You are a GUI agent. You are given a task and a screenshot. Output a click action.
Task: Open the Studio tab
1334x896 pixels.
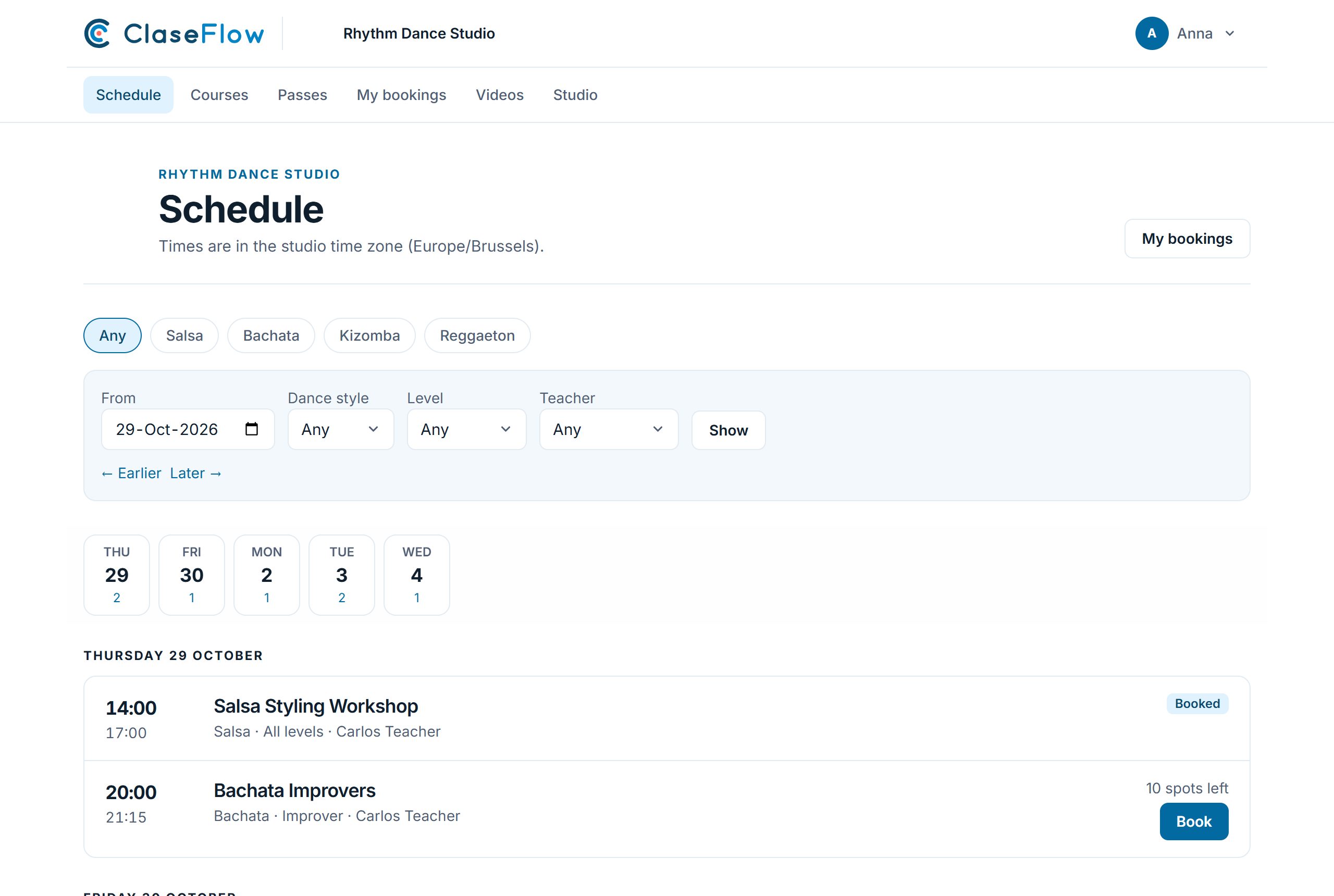pyautogui.click(x=575, y=95)
